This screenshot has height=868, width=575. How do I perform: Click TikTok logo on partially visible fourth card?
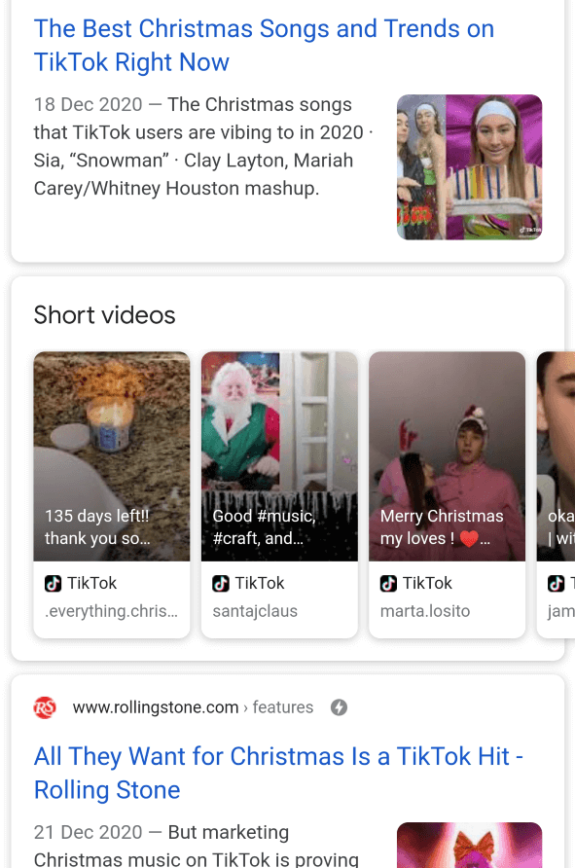click(x=556, y=583)
